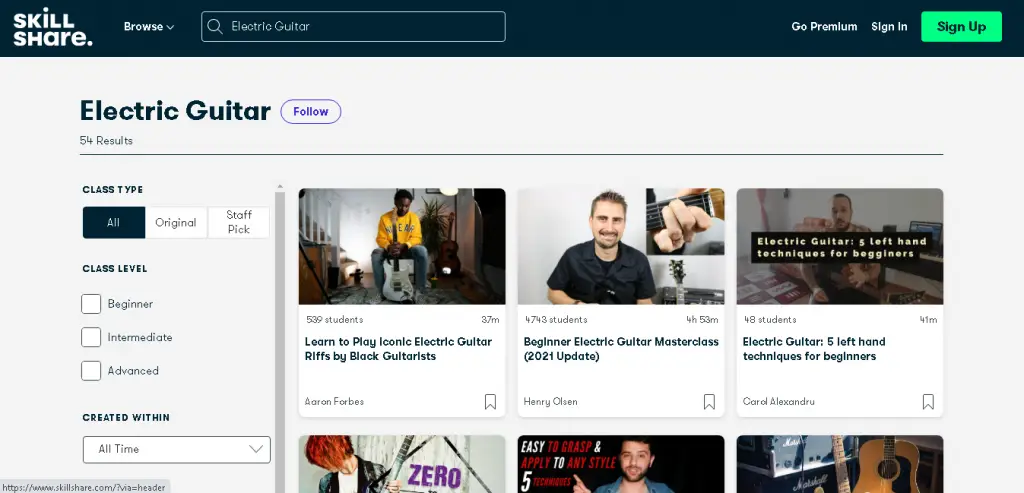The height and width of the screenshot is (493, 1024).
Task: Check the Advanced level option
Action: pyautogui.click(x=91, y=371)
